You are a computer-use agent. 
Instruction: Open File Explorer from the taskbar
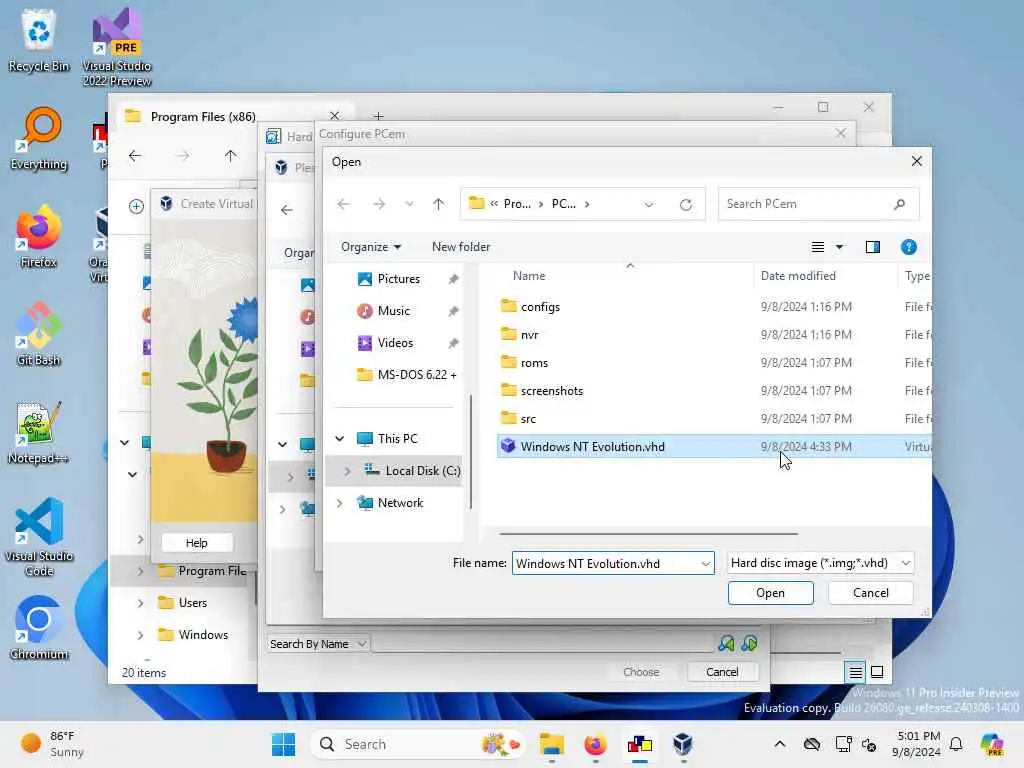552,744
